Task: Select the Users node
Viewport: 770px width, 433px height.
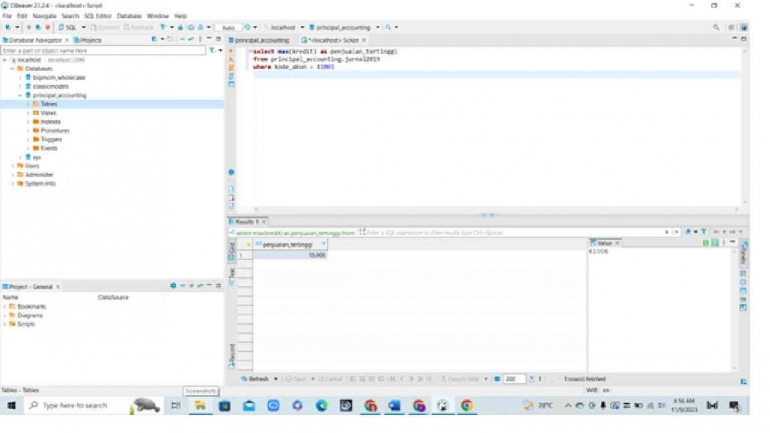Action: pos(32,166)
